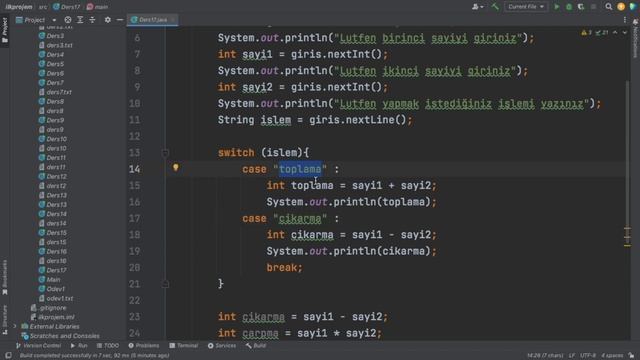Click the break statement on line 20
The width and height of the screenshot is (640, 360).
[x=284, y=267]
